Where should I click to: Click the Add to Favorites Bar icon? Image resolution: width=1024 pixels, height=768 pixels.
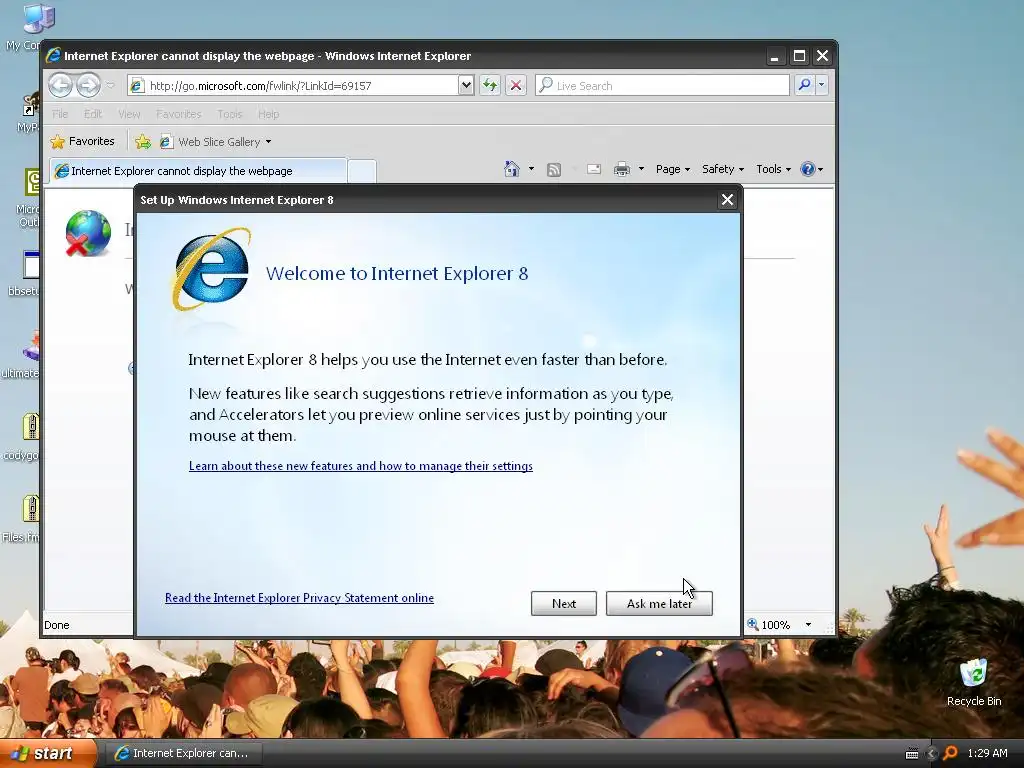coord(143,142)
